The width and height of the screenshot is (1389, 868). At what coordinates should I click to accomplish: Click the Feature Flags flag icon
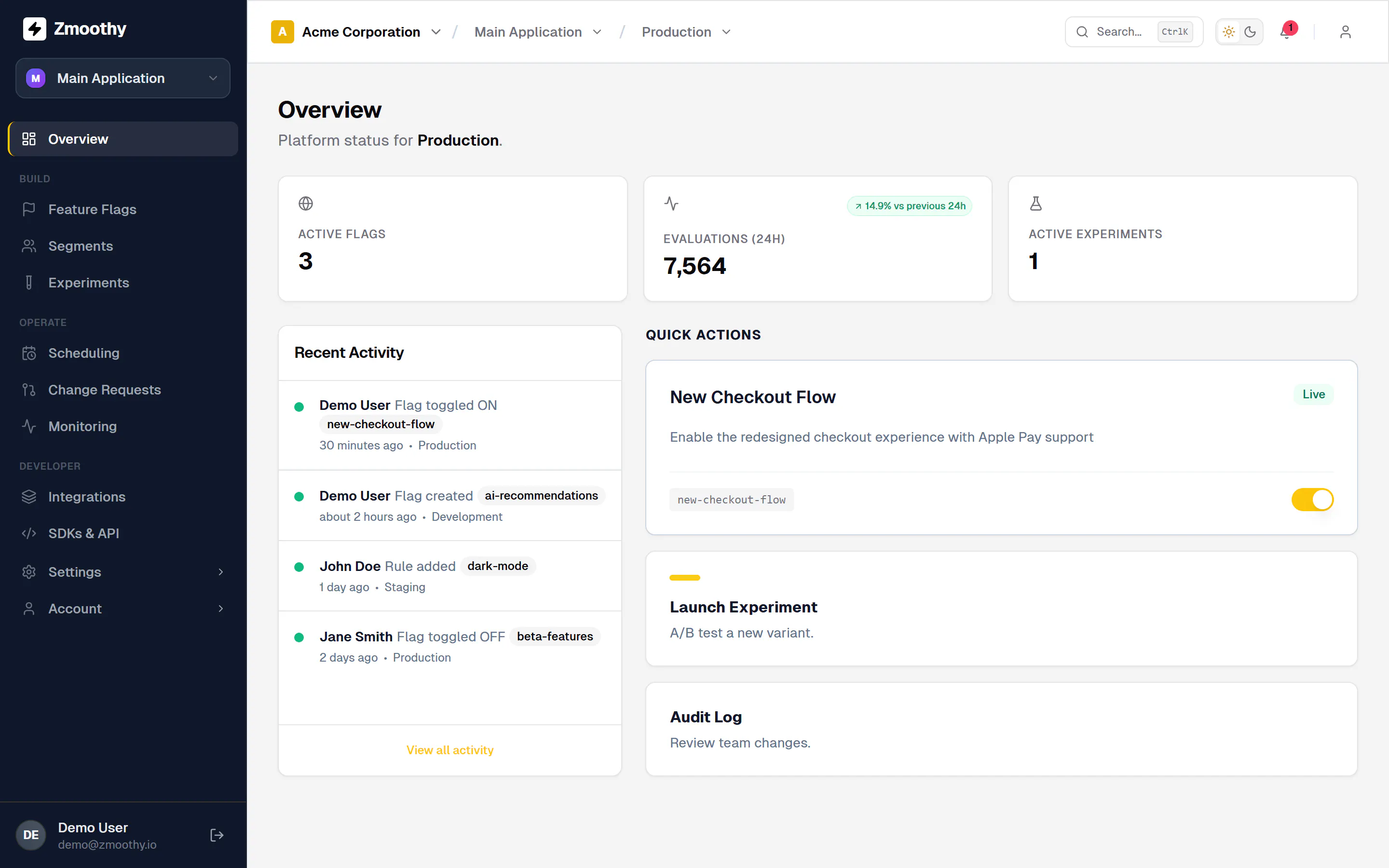coord(29,210)
